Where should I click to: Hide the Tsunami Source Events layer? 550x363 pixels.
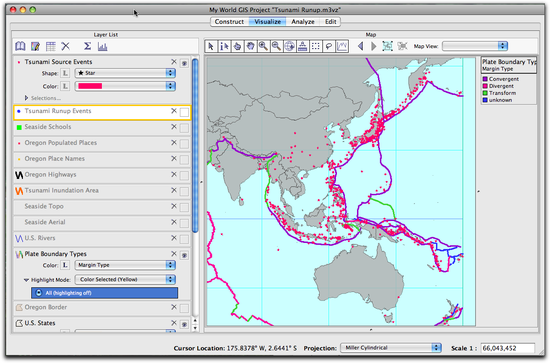click(x=184, y=63)
